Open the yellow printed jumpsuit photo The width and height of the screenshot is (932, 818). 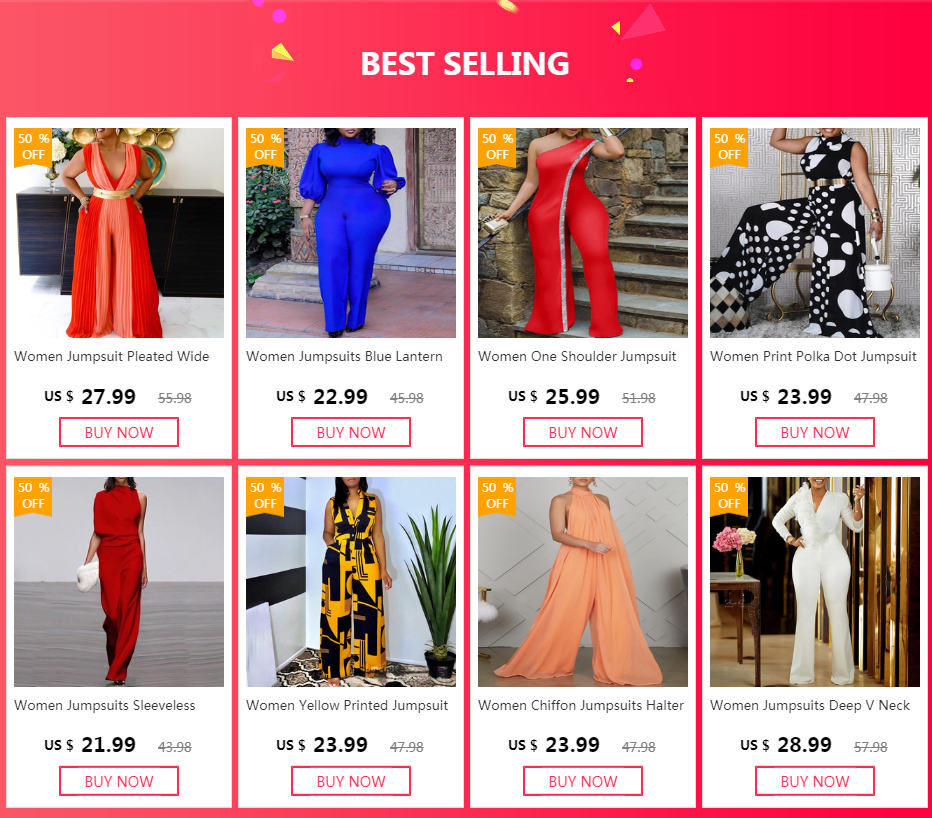(351, 582)
